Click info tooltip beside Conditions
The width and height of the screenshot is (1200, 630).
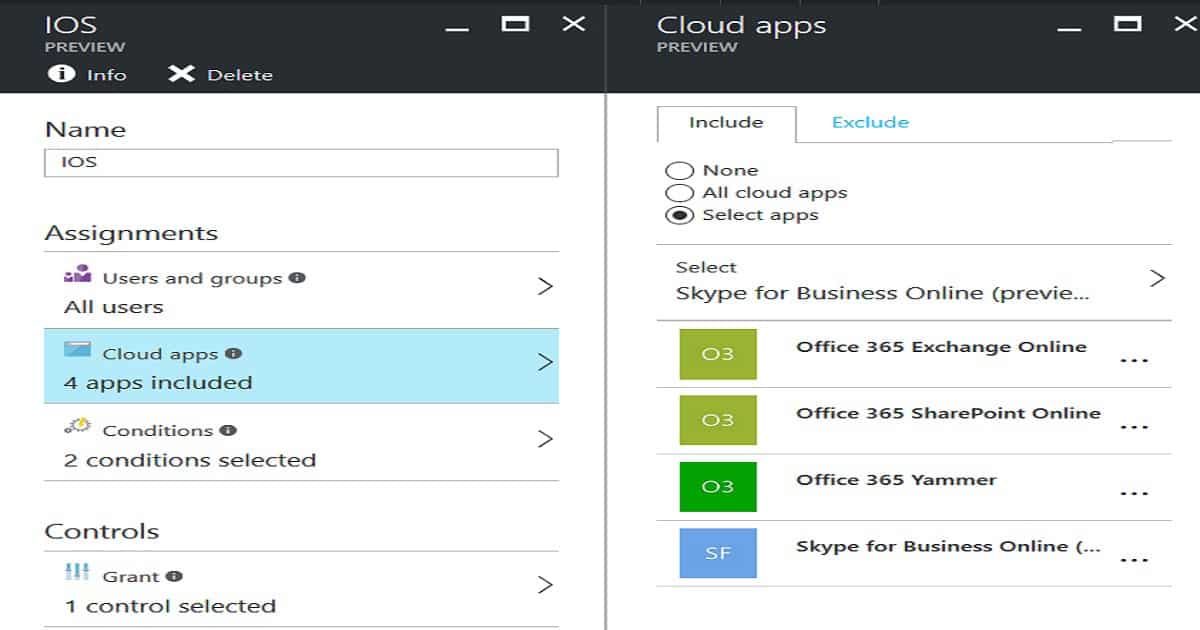tap(228, 430)
